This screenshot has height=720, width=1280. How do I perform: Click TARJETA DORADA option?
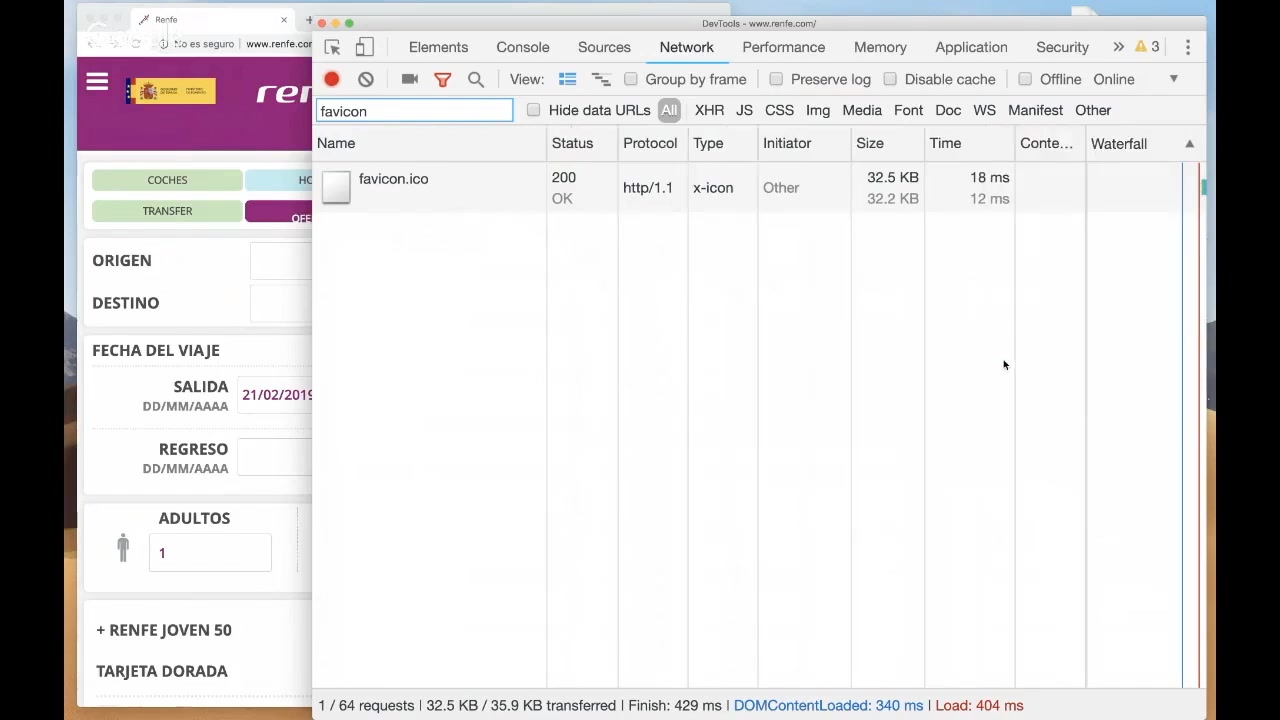pos(162,671)
